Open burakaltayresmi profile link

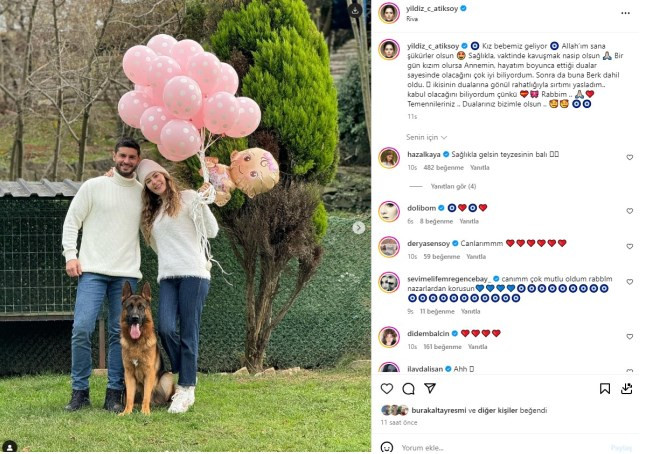click(438, 410)
